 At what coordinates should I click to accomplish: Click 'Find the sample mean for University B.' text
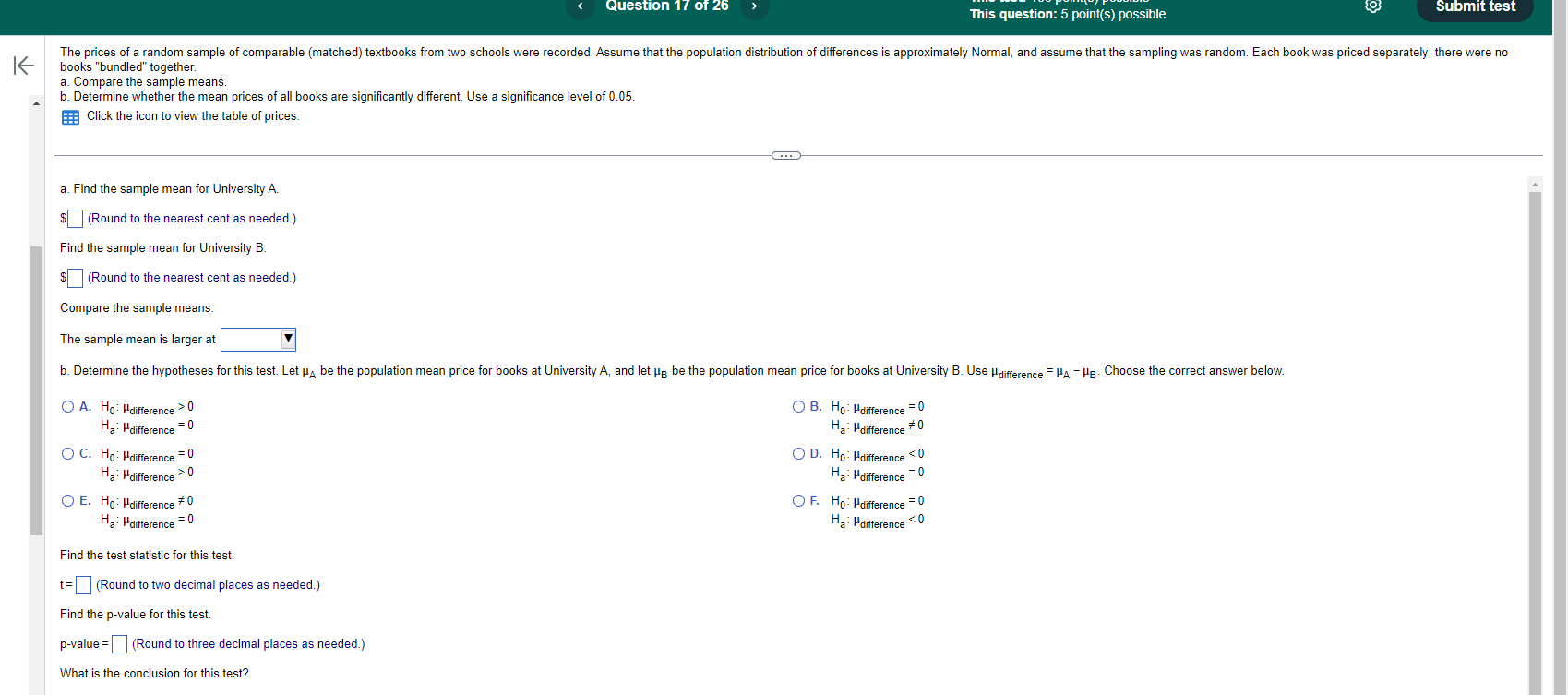click(x=163, y=248)
